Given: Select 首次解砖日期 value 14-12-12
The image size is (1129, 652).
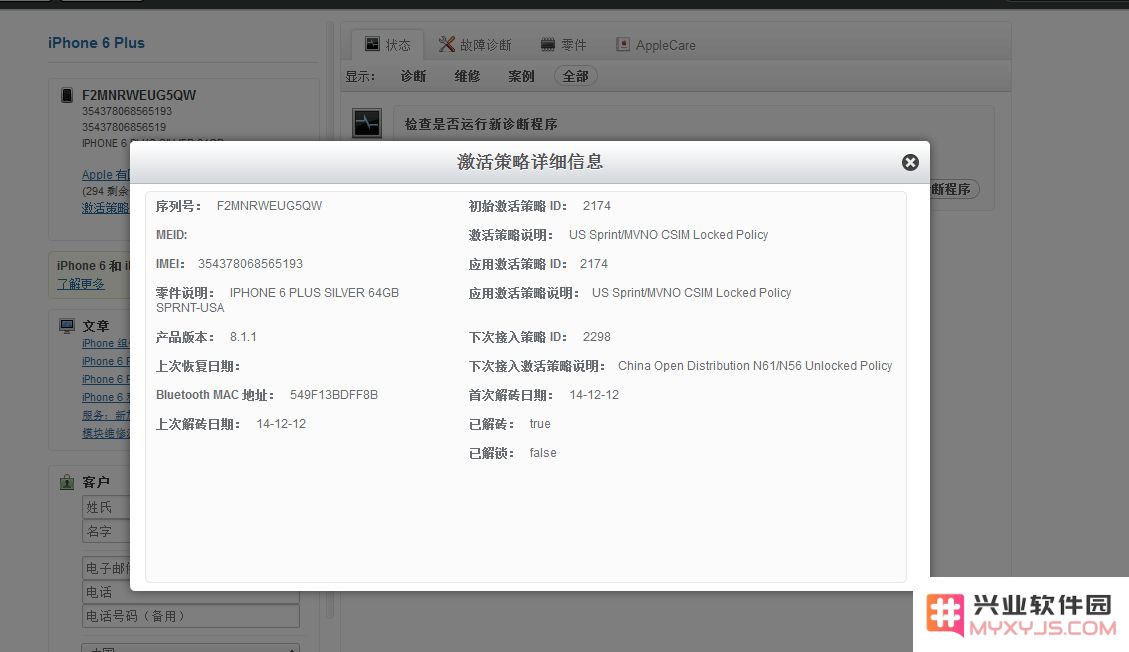Looking at the screenshot, I should coord(594,395).
